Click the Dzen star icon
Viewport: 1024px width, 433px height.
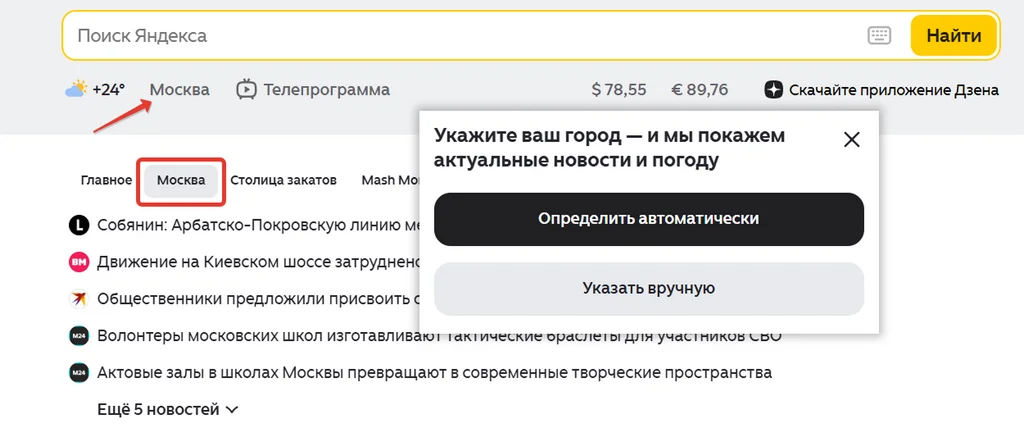(773, 89)
